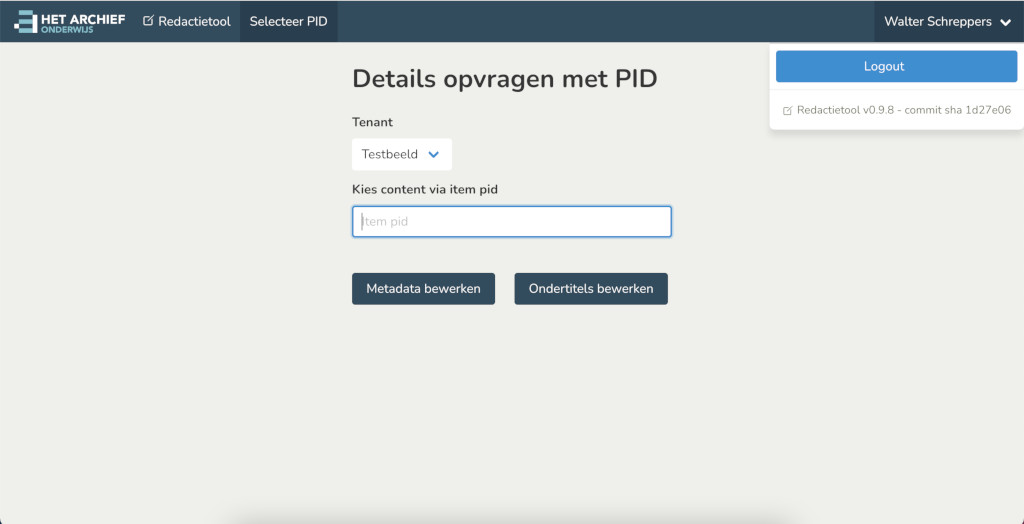
Task: Click the Metadata bewerken button
Action: tap(423, 289)
